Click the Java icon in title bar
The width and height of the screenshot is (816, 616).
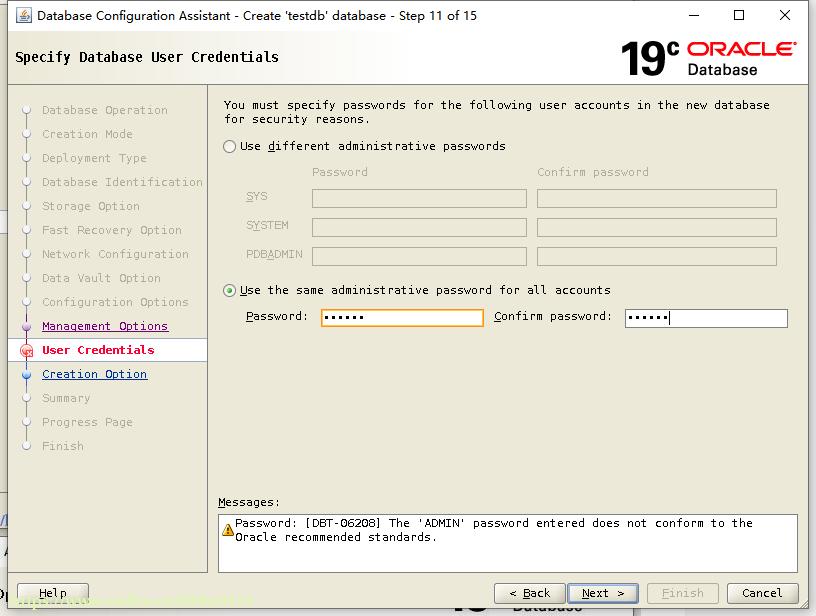24,16
